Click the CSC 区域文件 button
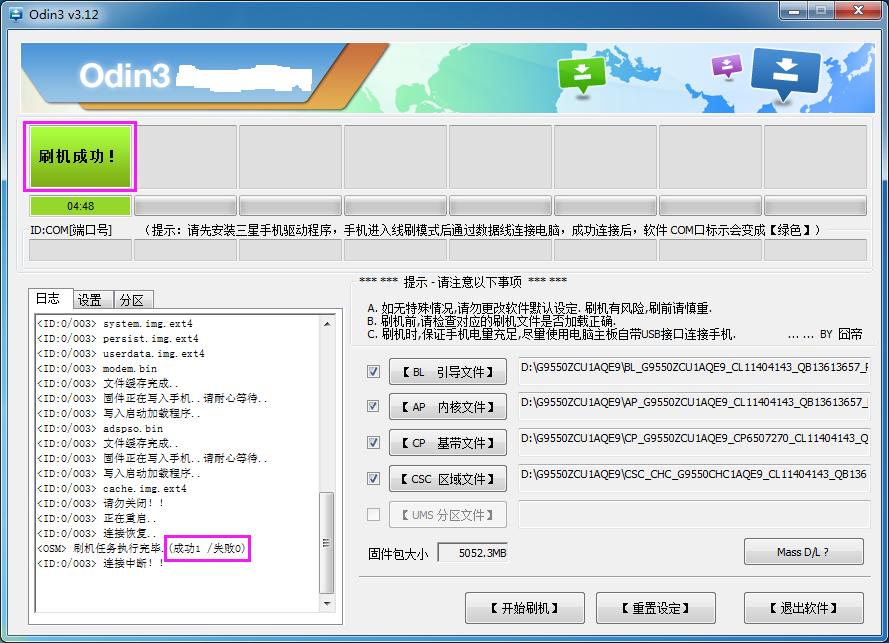The height and width of the screenshot is (643, 889). pos(447,479)
